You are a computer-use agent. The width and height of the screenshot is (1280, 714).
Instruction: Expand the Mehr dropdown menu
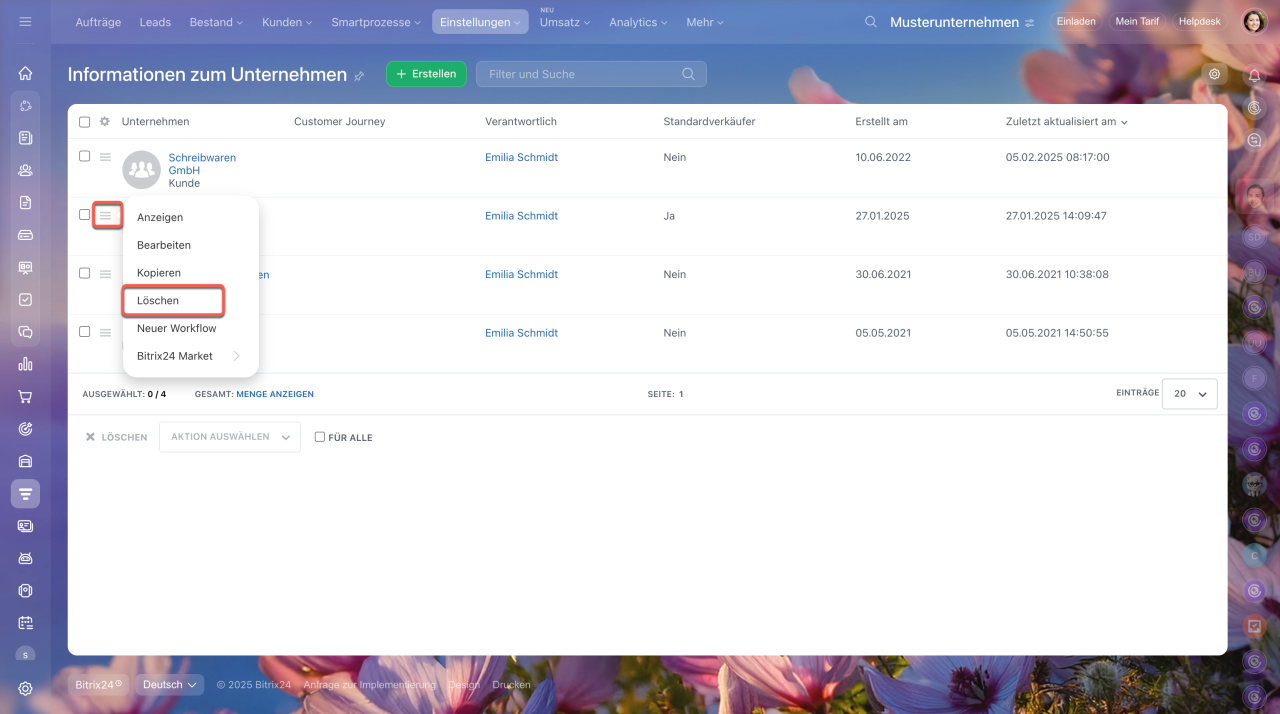tap(705, 22)
